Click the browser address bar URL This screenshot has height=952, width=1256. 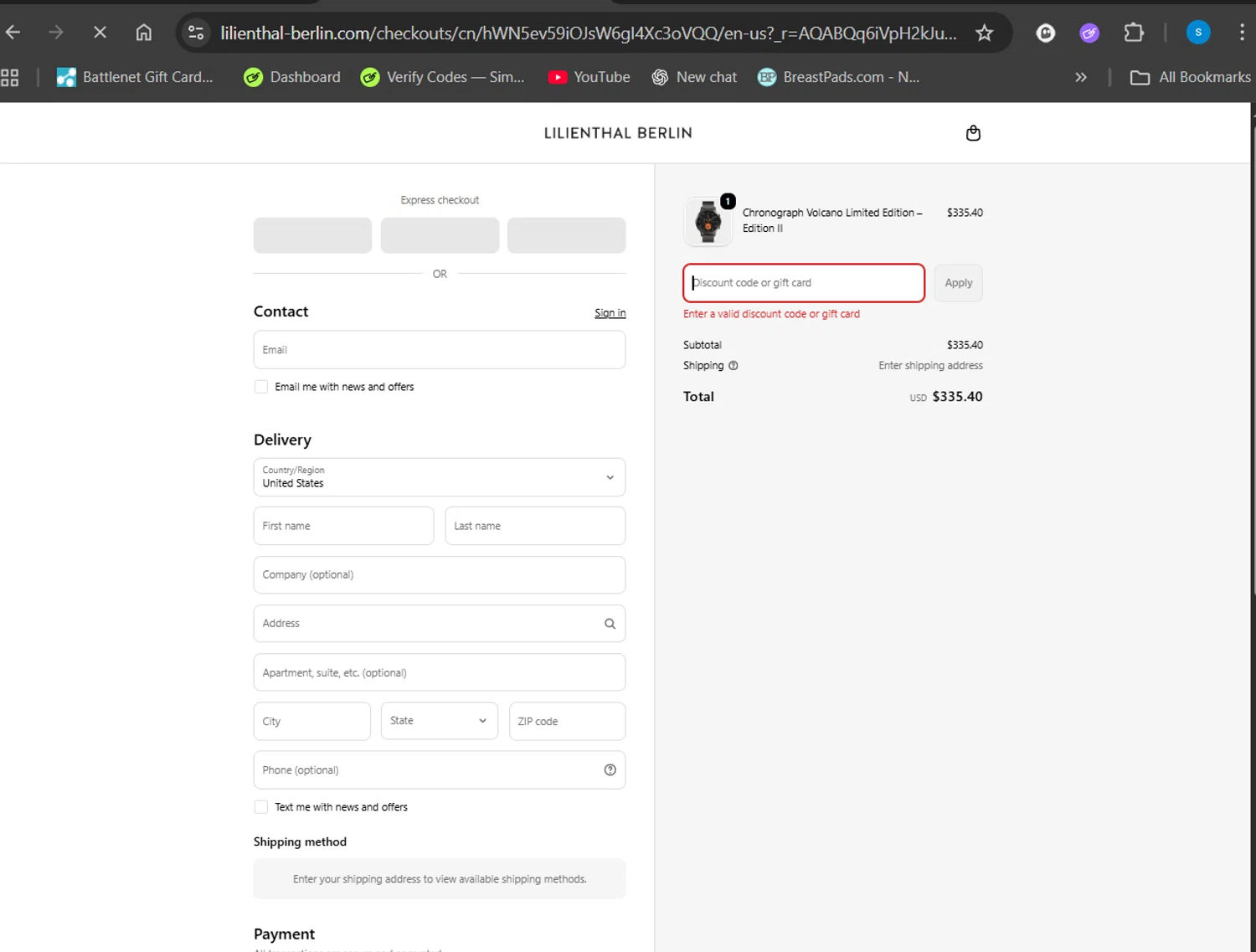coord(588,33)
